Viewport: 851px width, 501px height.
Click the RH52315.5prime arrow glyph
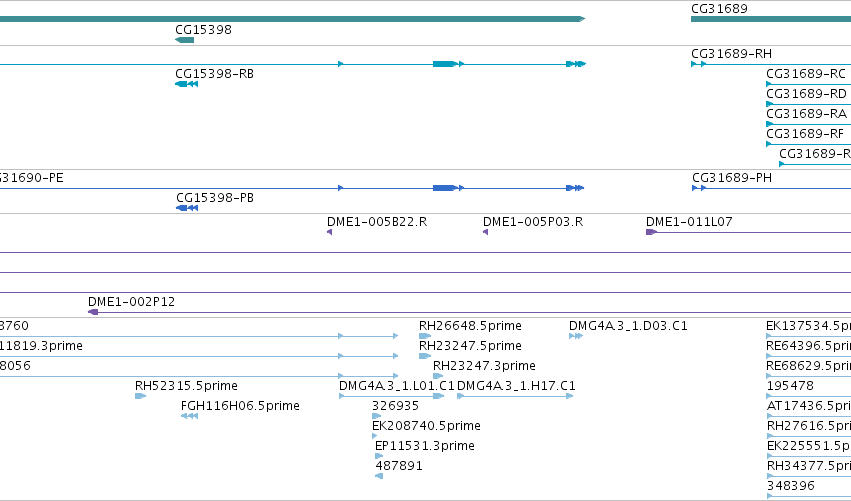point(140,396)
